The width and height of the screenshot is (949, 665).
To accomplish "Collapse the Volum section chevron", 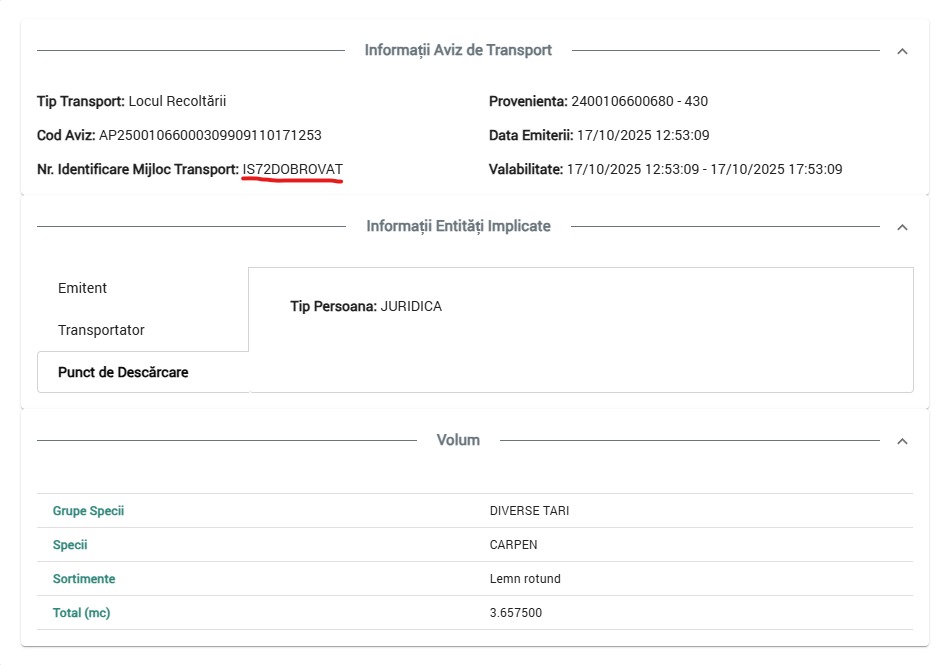I will point(902,441).
